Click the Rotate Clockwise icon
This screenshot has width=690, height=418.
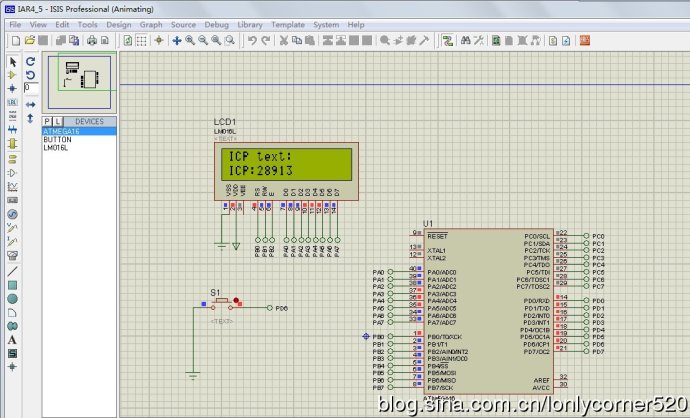pos(30,61)
